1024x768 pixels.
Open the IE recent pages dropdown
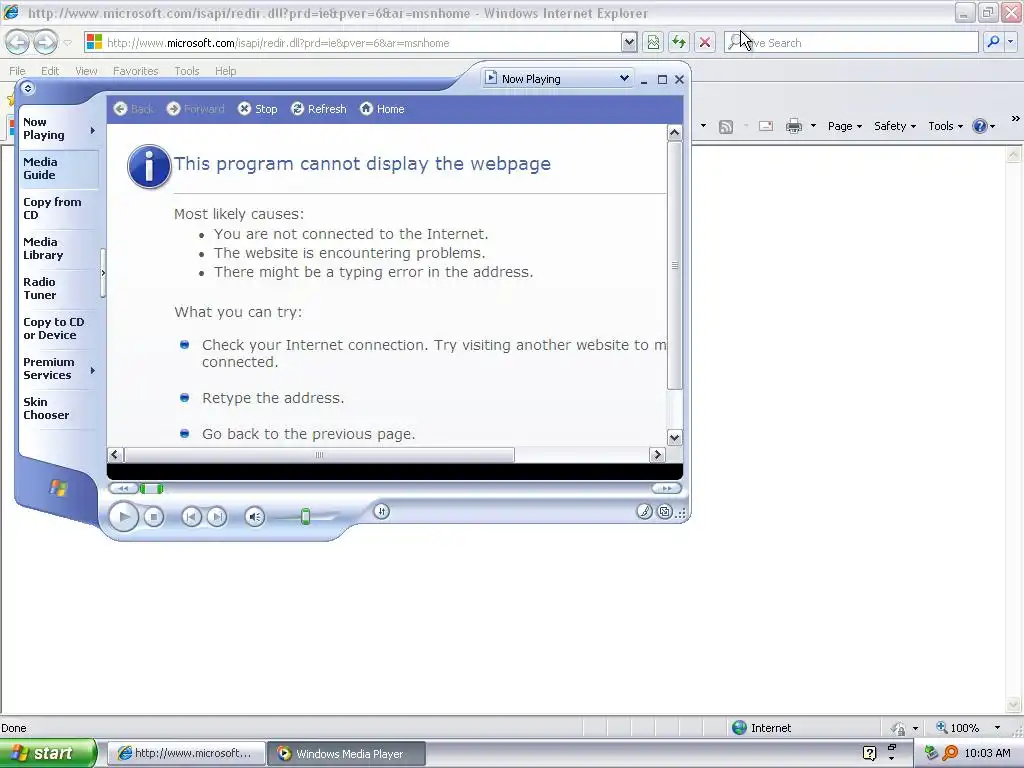click(x=67, y=43)
